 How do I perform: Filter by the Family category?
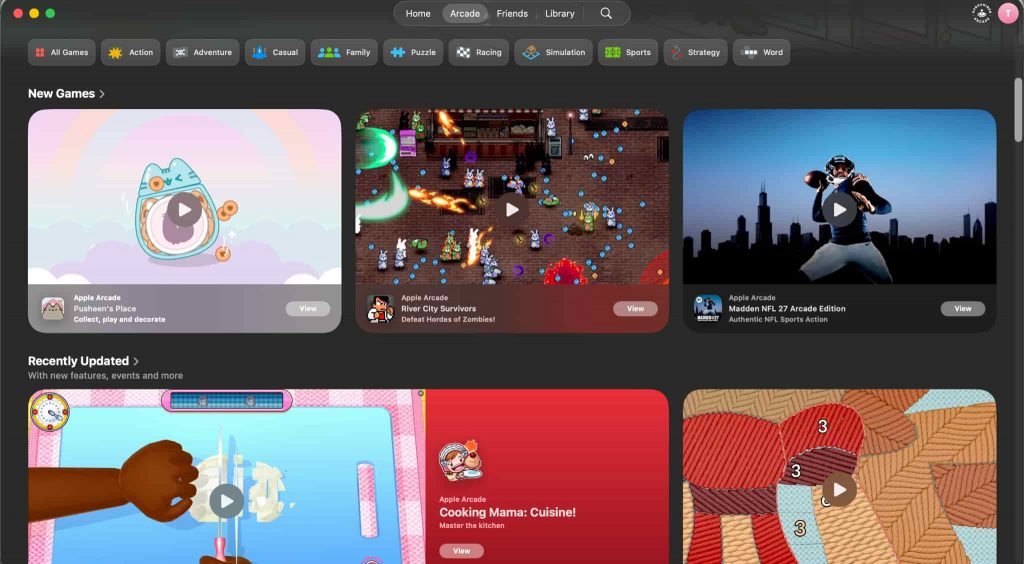click(x=344, y=52)
